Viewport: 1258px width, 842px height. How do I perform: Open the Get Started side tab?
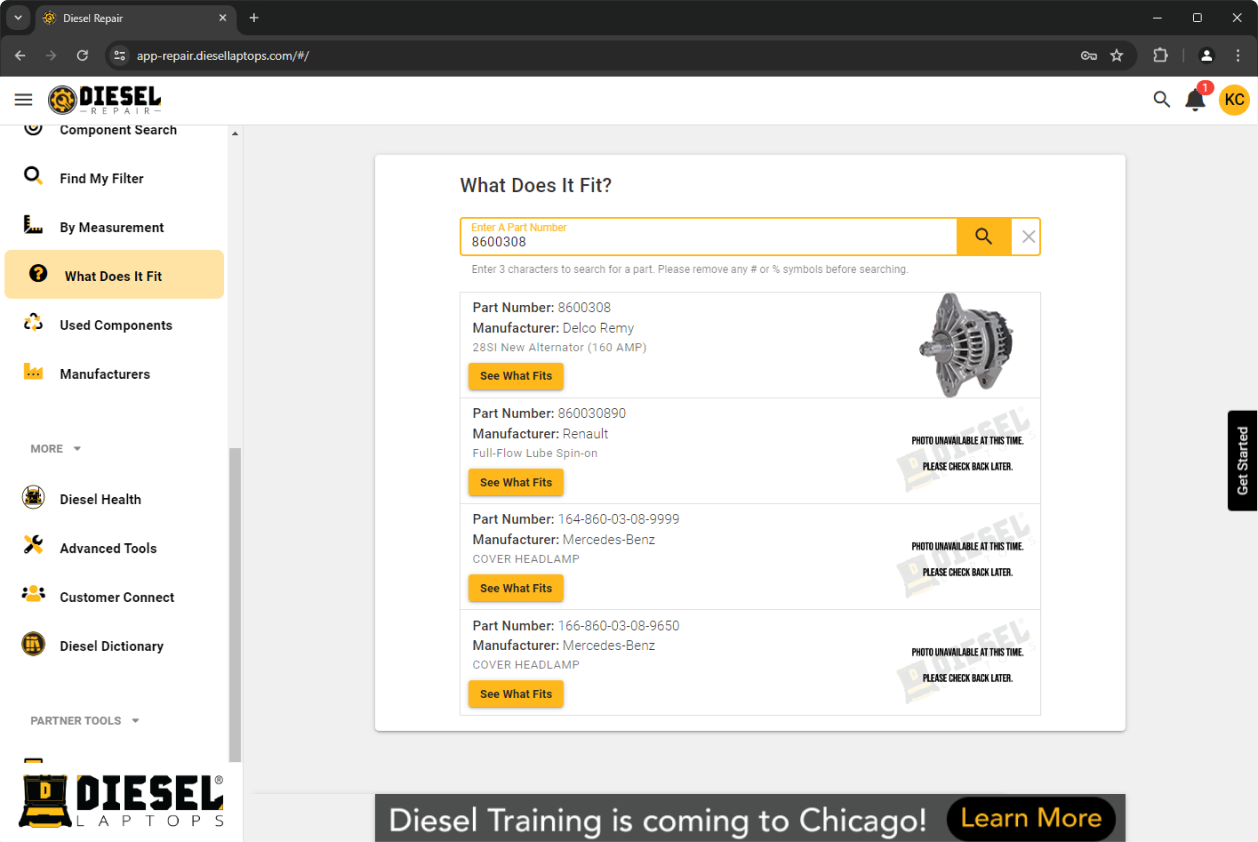point(1242,461)
